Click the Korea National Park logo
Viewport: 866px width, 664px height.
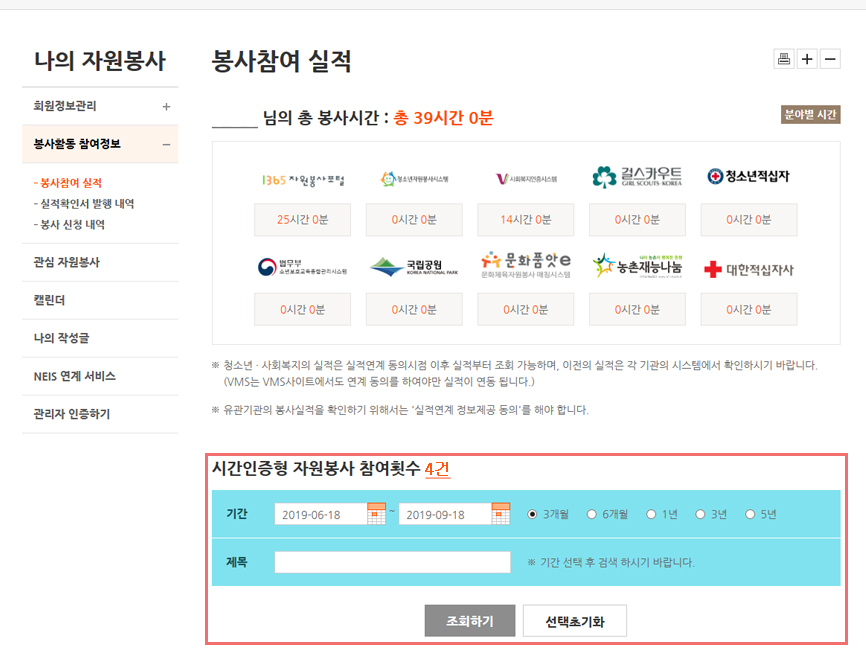click(414, 267)
